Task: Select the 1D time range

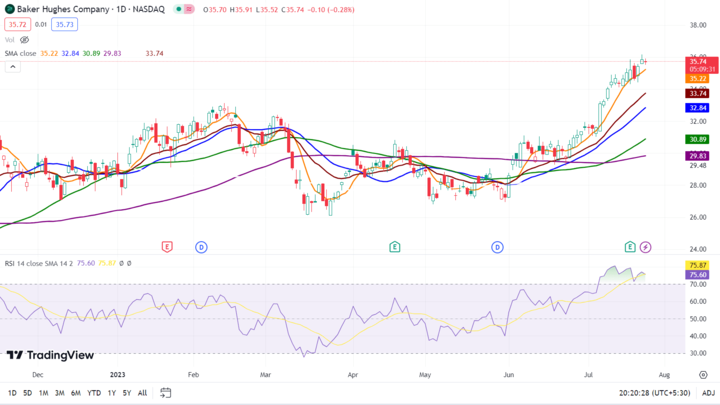Action: [12, 393]
